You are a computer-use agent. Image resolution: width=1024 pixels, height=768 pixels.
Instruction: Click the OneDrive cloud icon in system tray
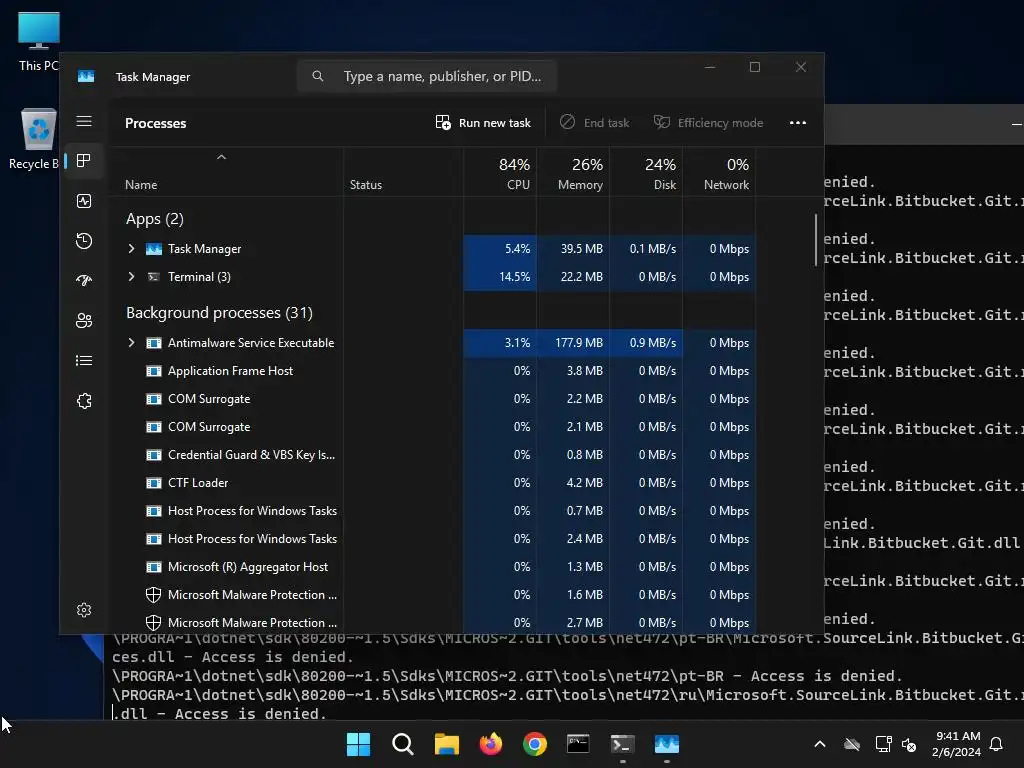pyautogui.click(x=852, y=744)
